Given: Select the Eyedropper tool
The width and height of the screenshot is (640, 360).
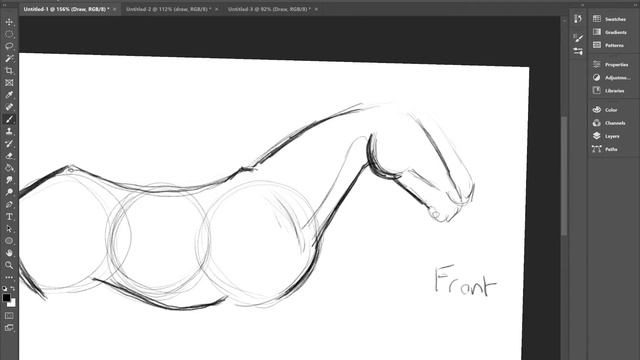Looking at the screenshot, I should click(x=9, y=95).
